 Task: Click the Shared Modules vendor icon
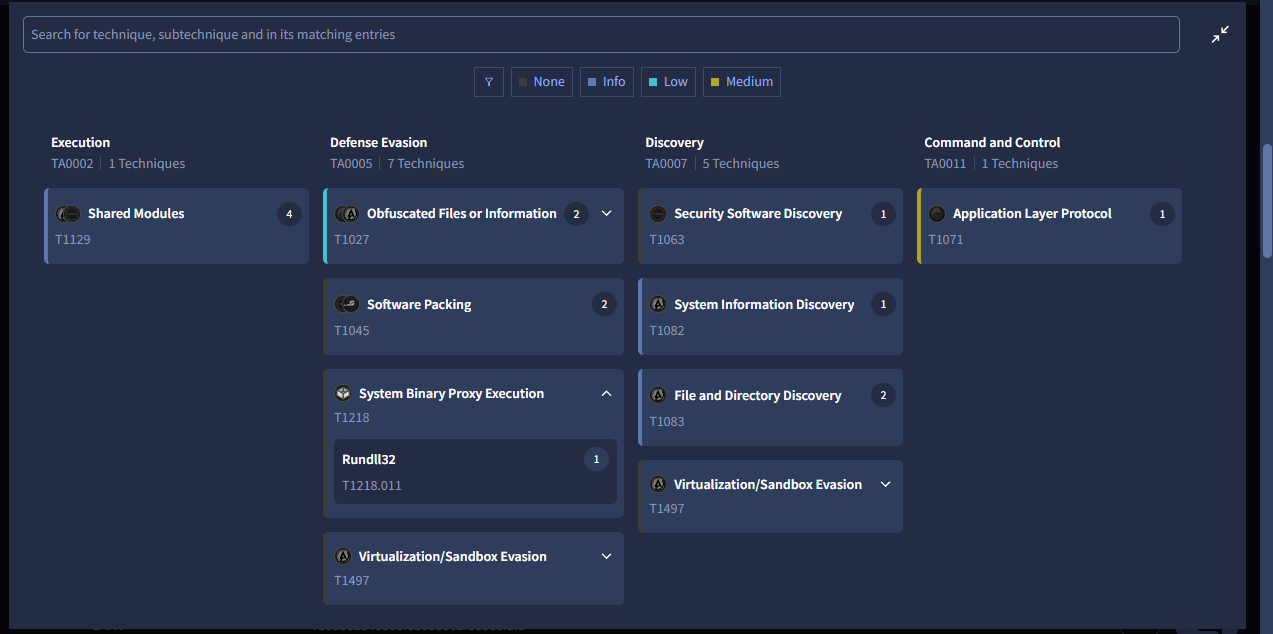(x=68, y=214)
